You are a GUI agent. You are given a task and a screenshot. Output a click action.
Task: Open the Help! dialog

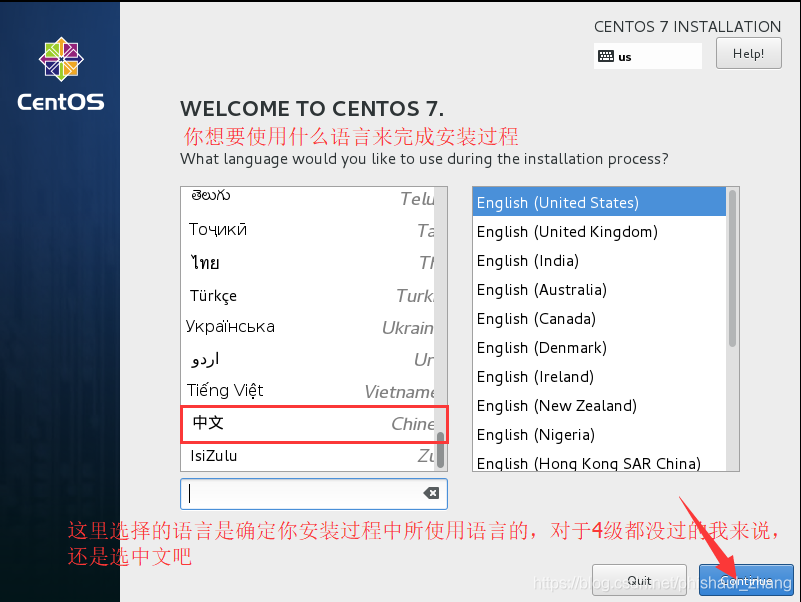[748, 53]
